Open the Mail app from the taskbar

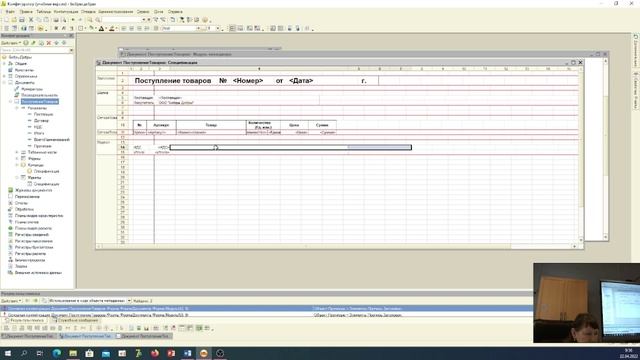pyautogui.click(x=106, y=353)
